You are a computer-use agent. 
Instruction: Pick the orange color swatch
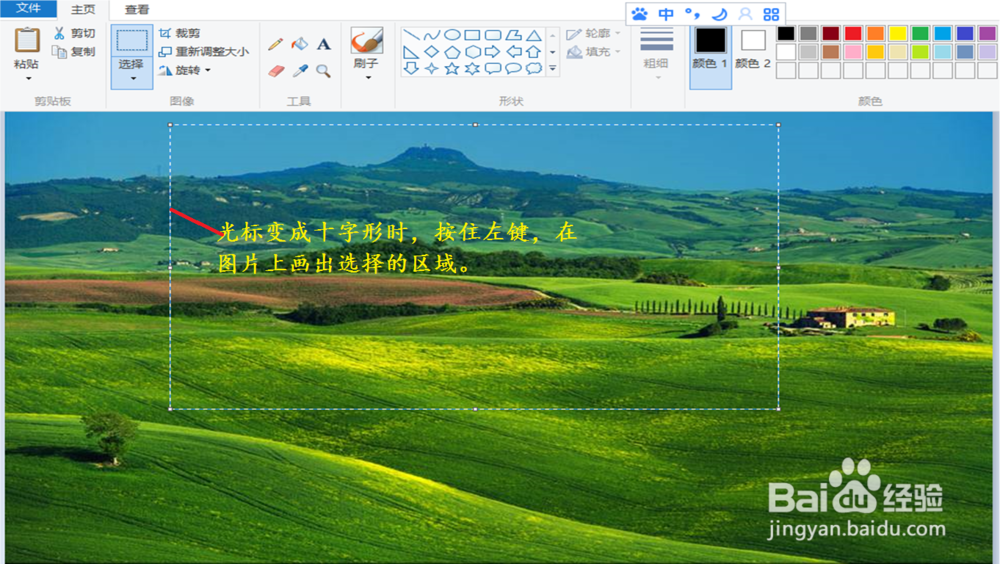(875, 33)
